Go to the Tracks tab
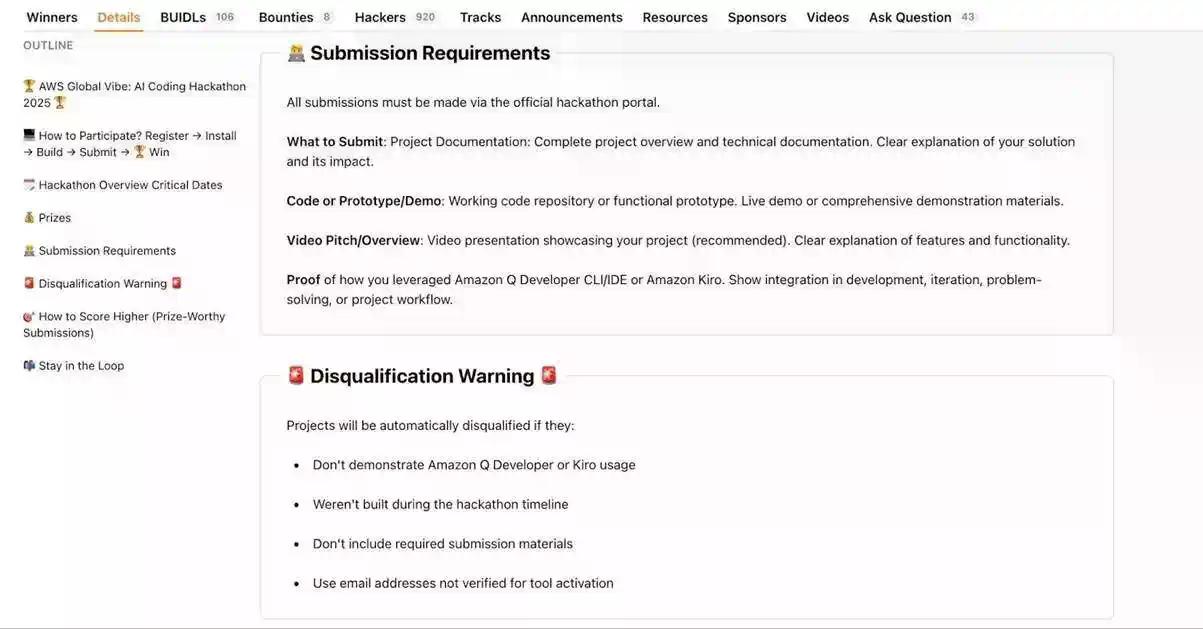 pos(480,17)
